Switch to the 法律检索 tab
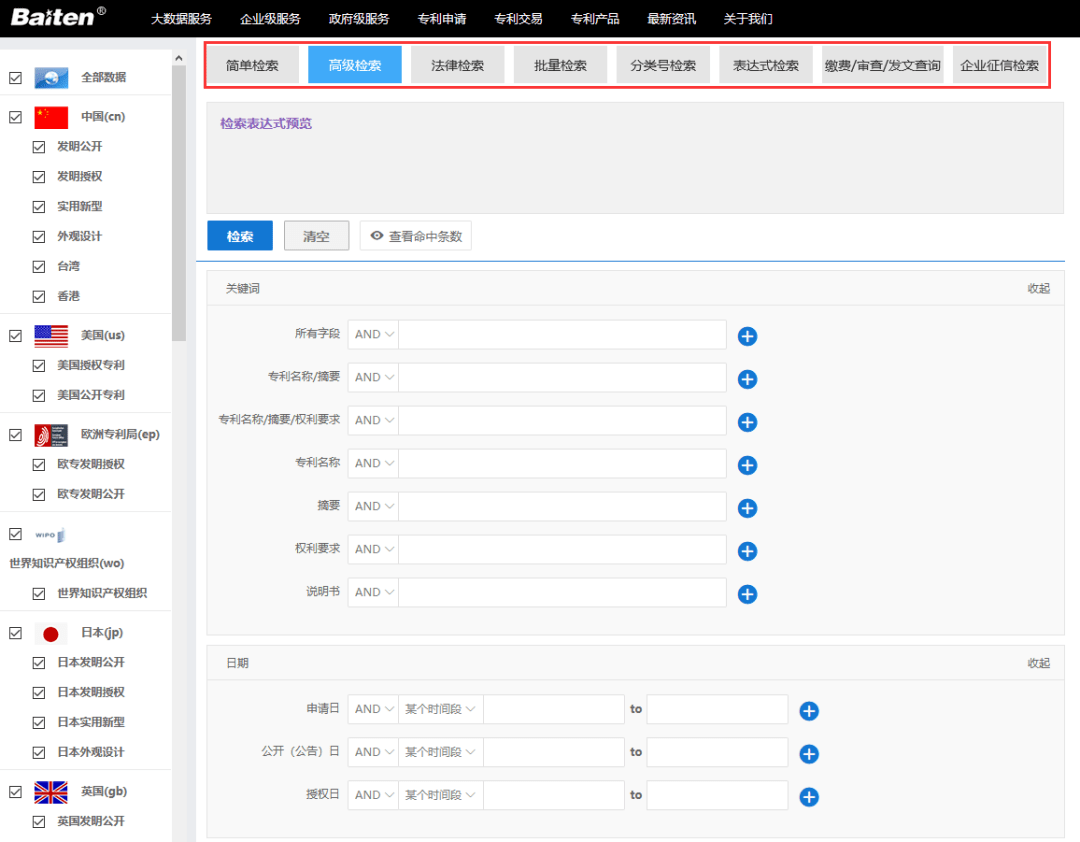The width and height of the screenshot is (1080, 842). tap(457, 63)
